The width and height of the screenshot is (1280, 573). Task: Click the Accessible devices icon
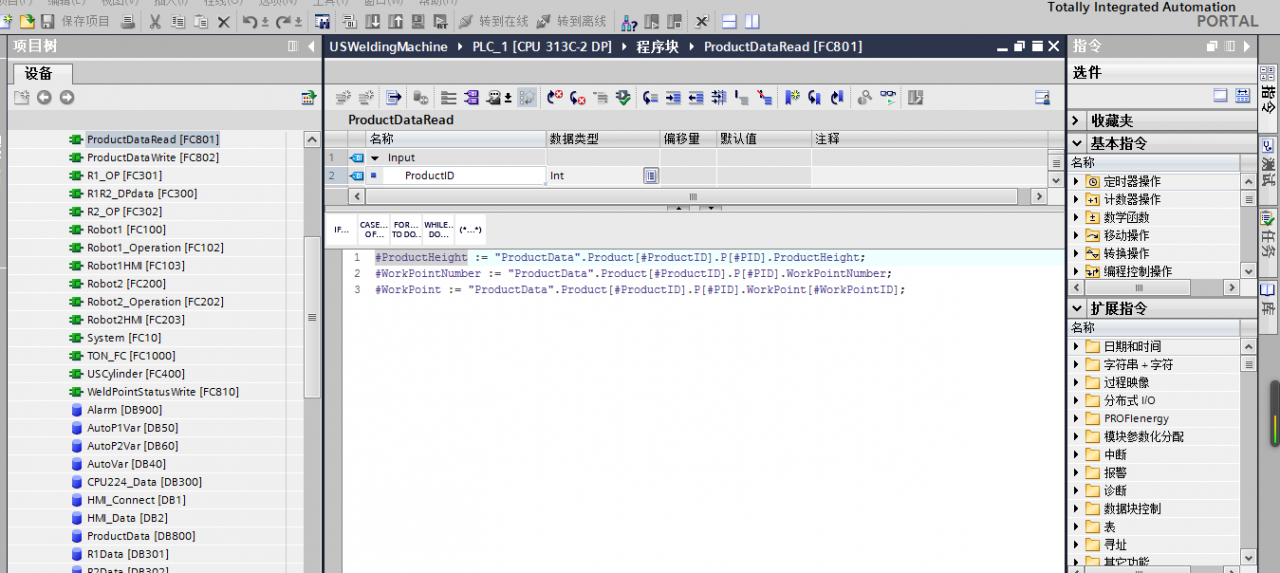point(629,21)
